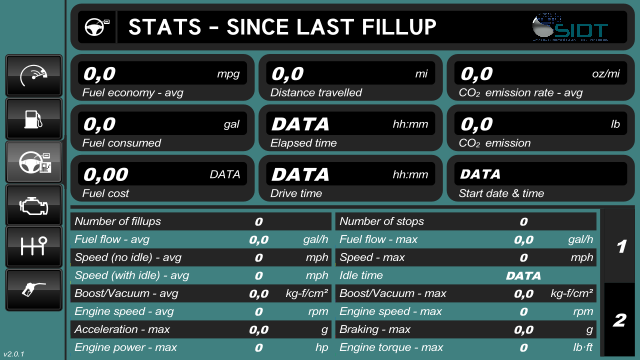This screenshot has width=640, height=360.
Task: Switch to stats page 2 tab
Action: tap(620, 320)
